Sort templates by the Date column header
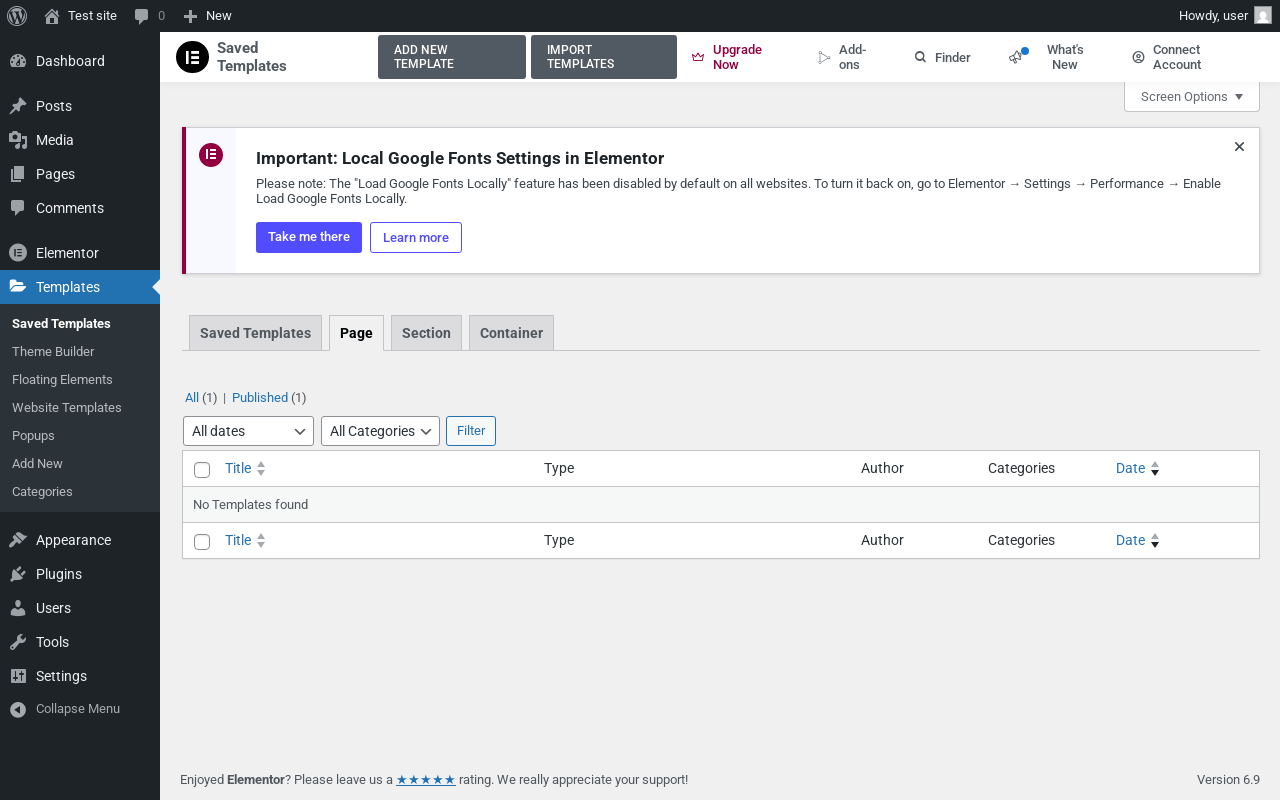 [x=1131, y=468]
